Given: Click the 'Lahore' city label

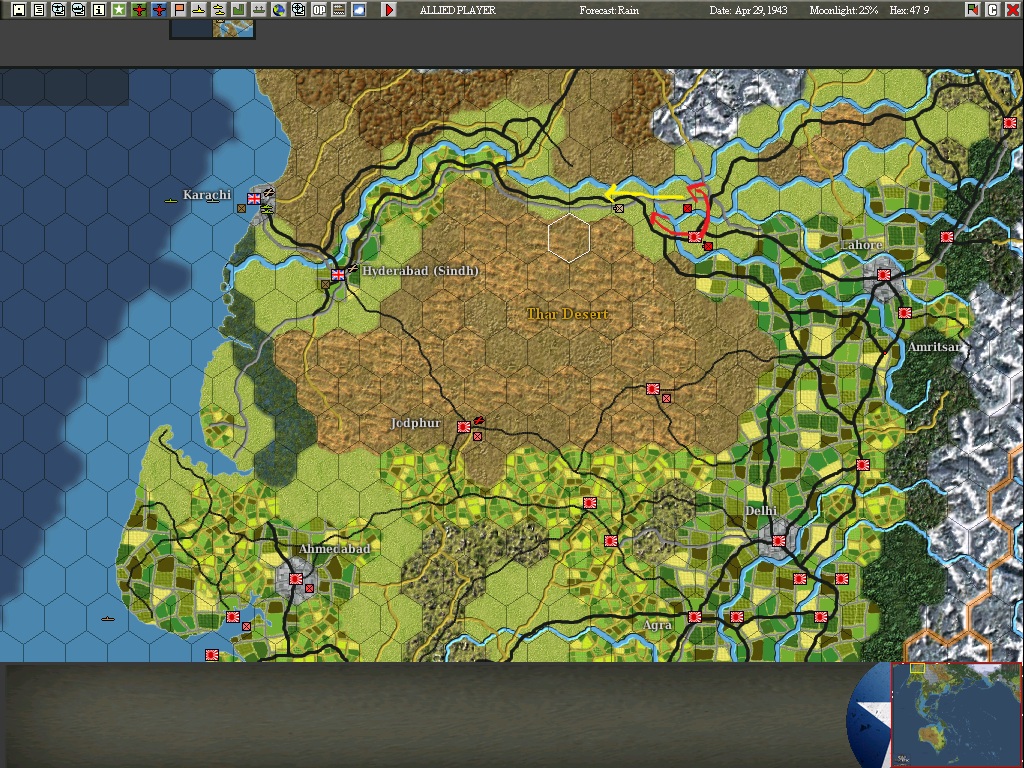Looking at the screenshot, I should (861, 245).
